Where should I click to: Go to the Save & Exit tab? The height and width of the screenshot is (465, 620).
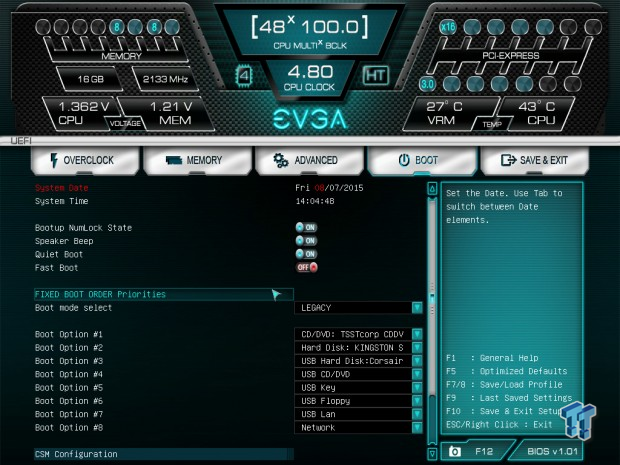click(535, 160)
